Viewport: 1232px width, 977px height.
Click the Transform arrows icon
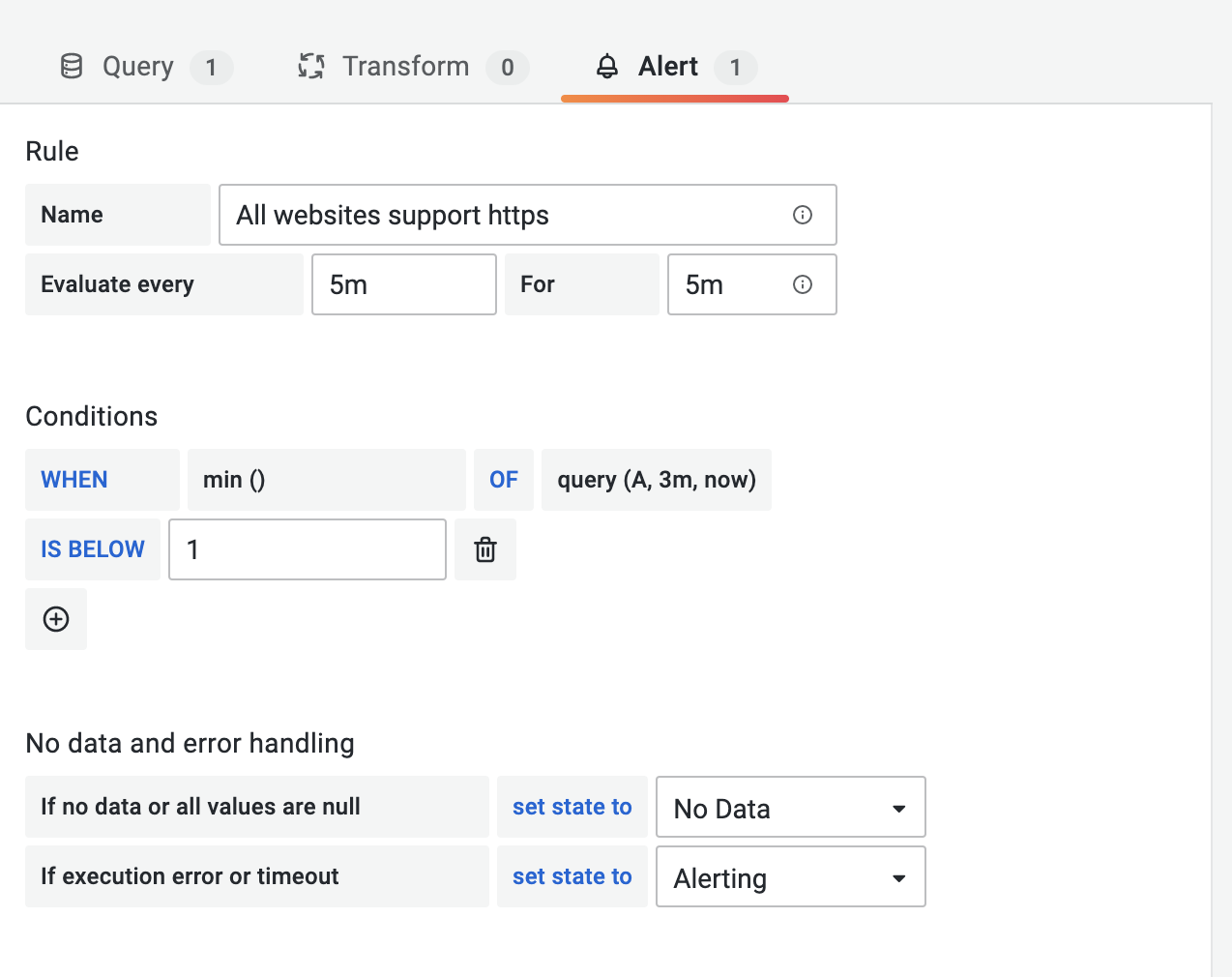[x=310, y=66]
